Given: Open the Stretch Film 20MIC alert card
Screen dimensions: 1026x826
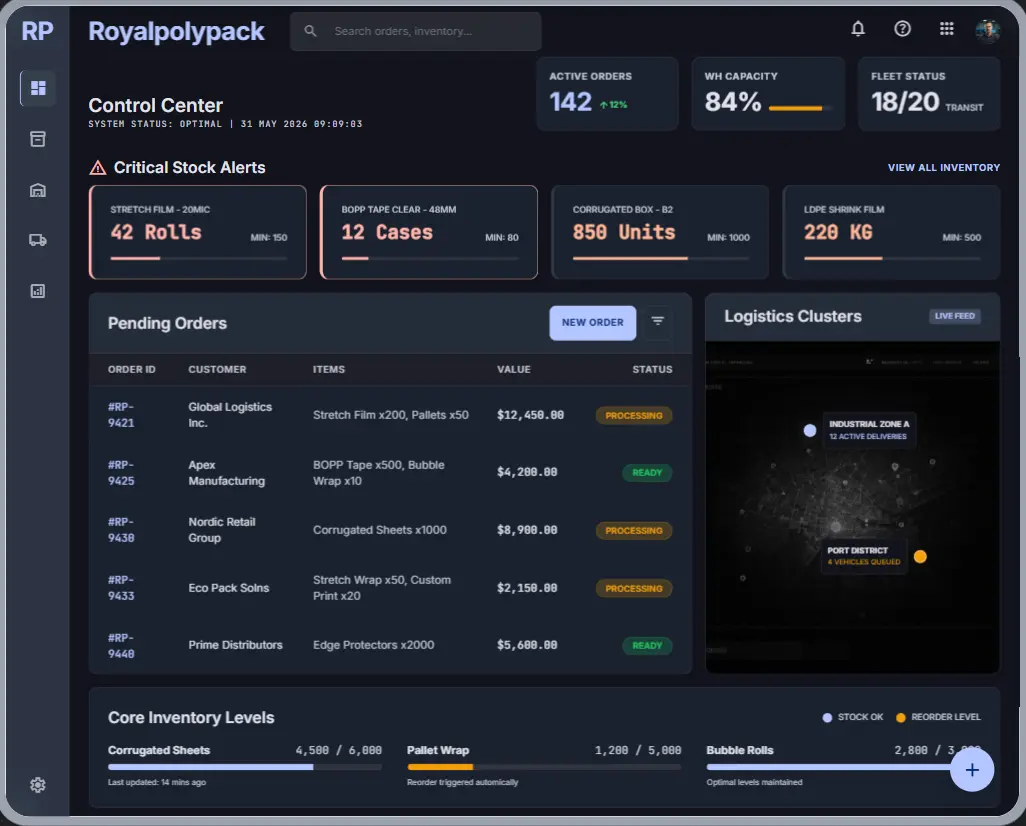Looking at the screenshot, I should [198, 232].
